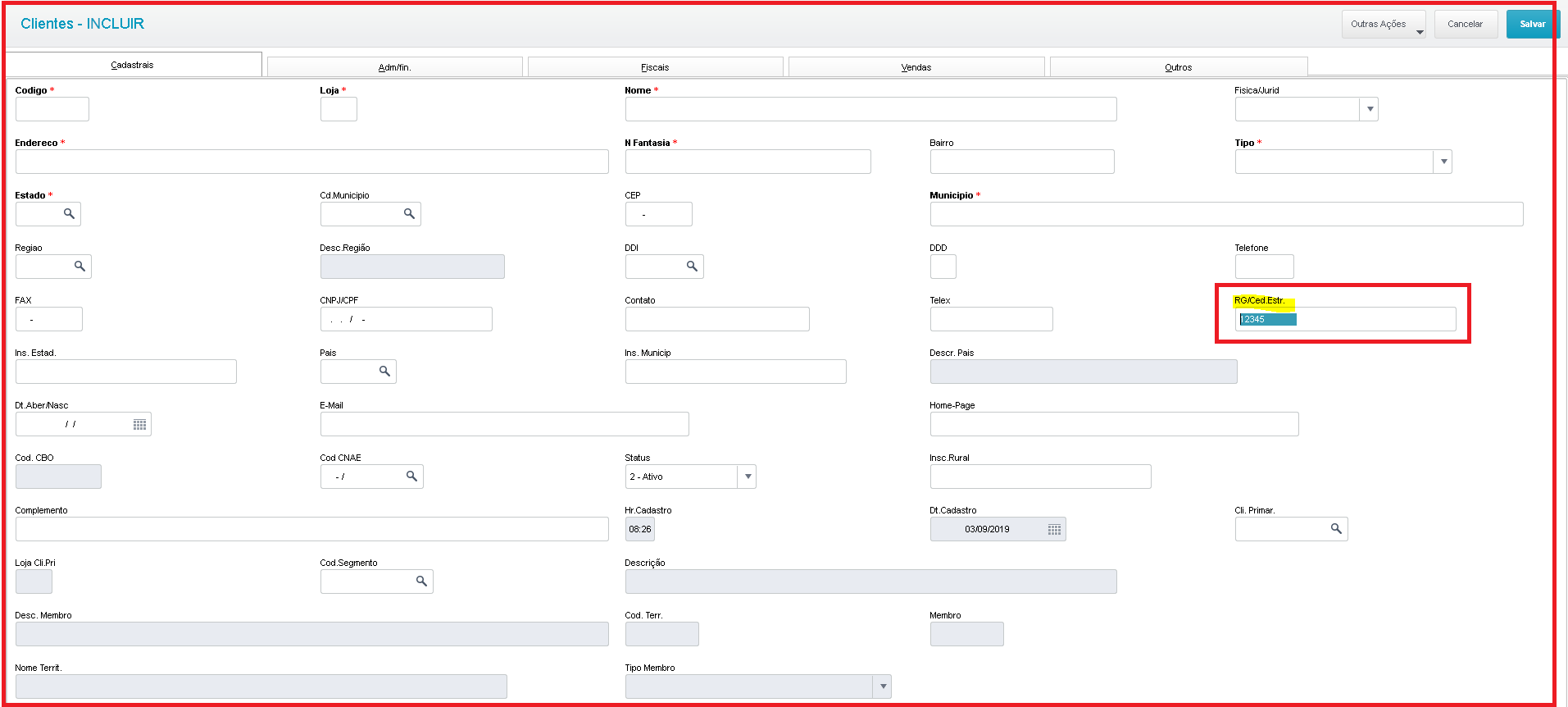
Task: Click the Endereco input field
Action: click(311, 162)
